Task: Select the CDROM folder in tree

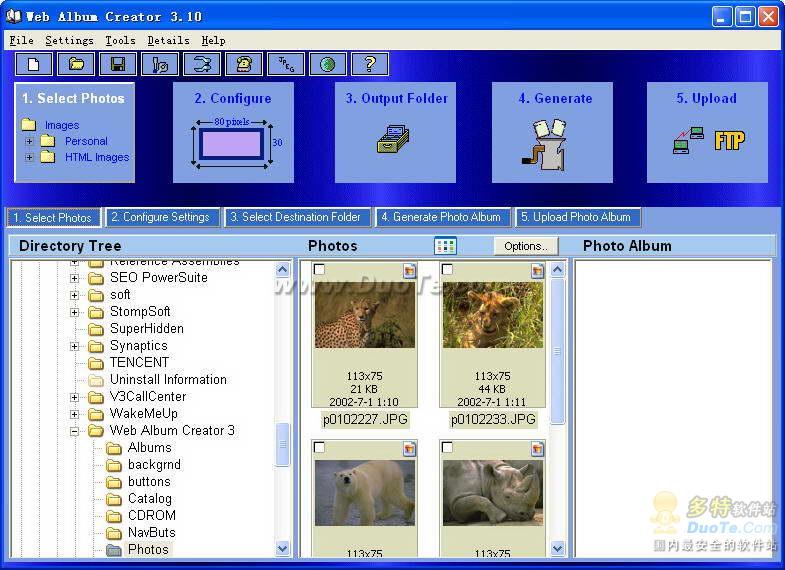Action: (152, 515)
